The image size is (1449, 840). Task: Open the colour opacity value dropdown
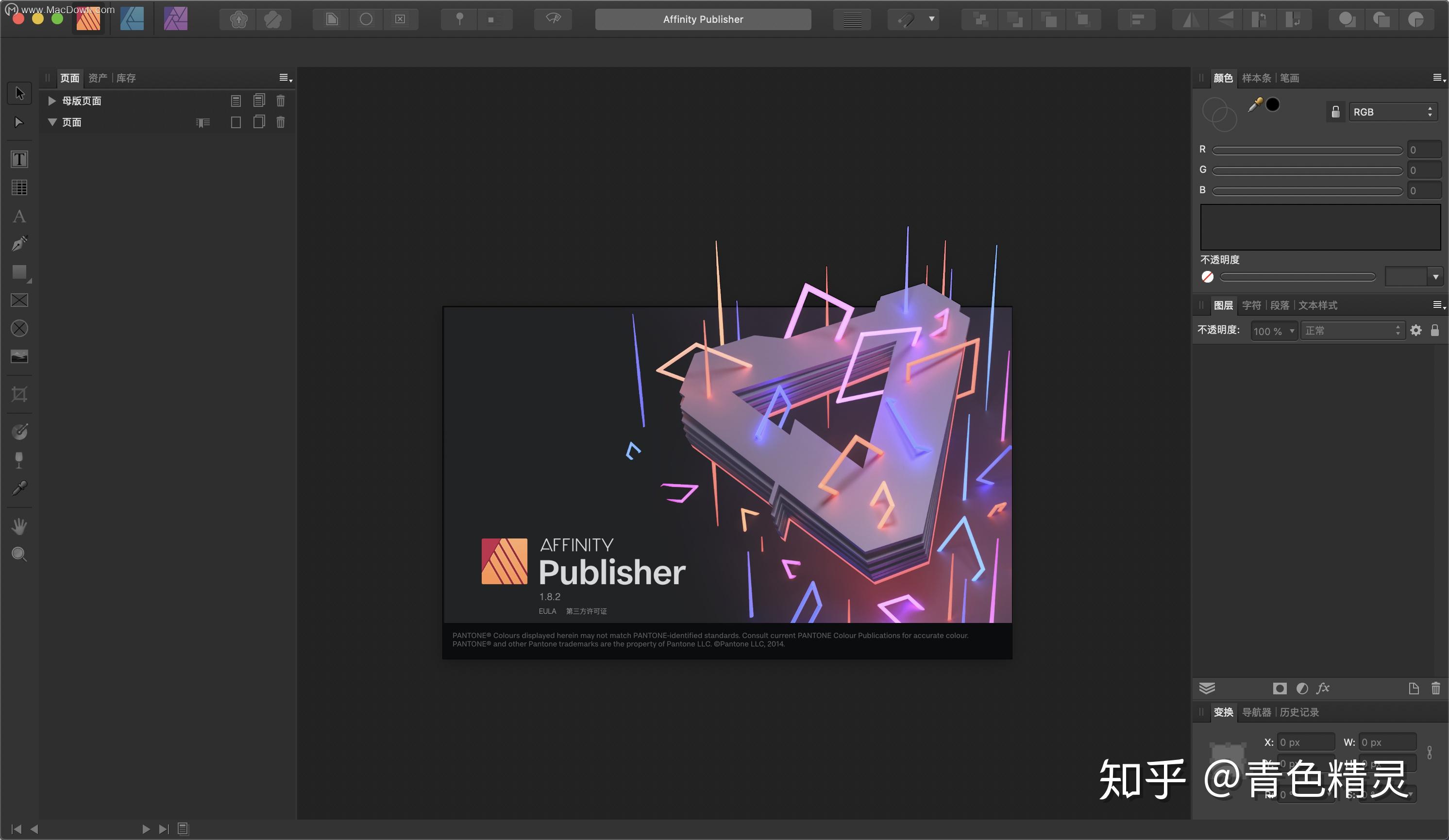[1435, 277]
